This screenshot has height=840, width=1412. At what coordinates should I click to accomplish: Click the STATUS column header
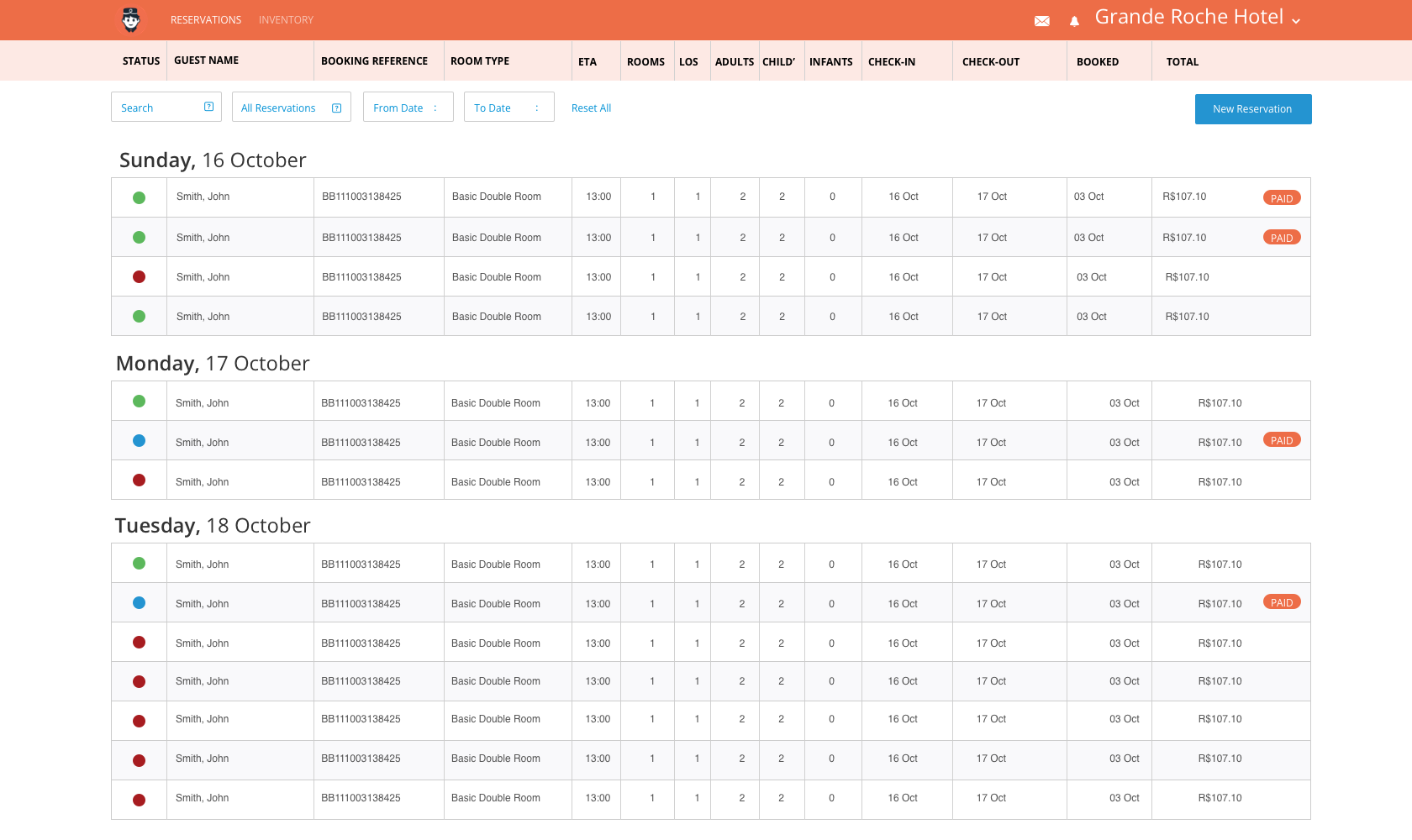click(x=141, y=61)
